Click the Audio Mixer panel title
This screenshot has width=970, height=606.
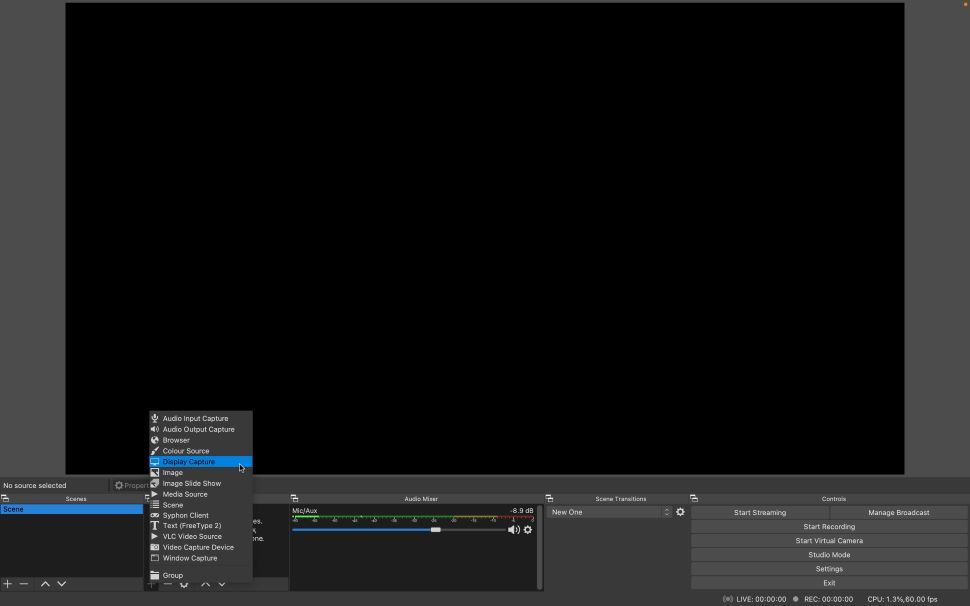(421, 499)
